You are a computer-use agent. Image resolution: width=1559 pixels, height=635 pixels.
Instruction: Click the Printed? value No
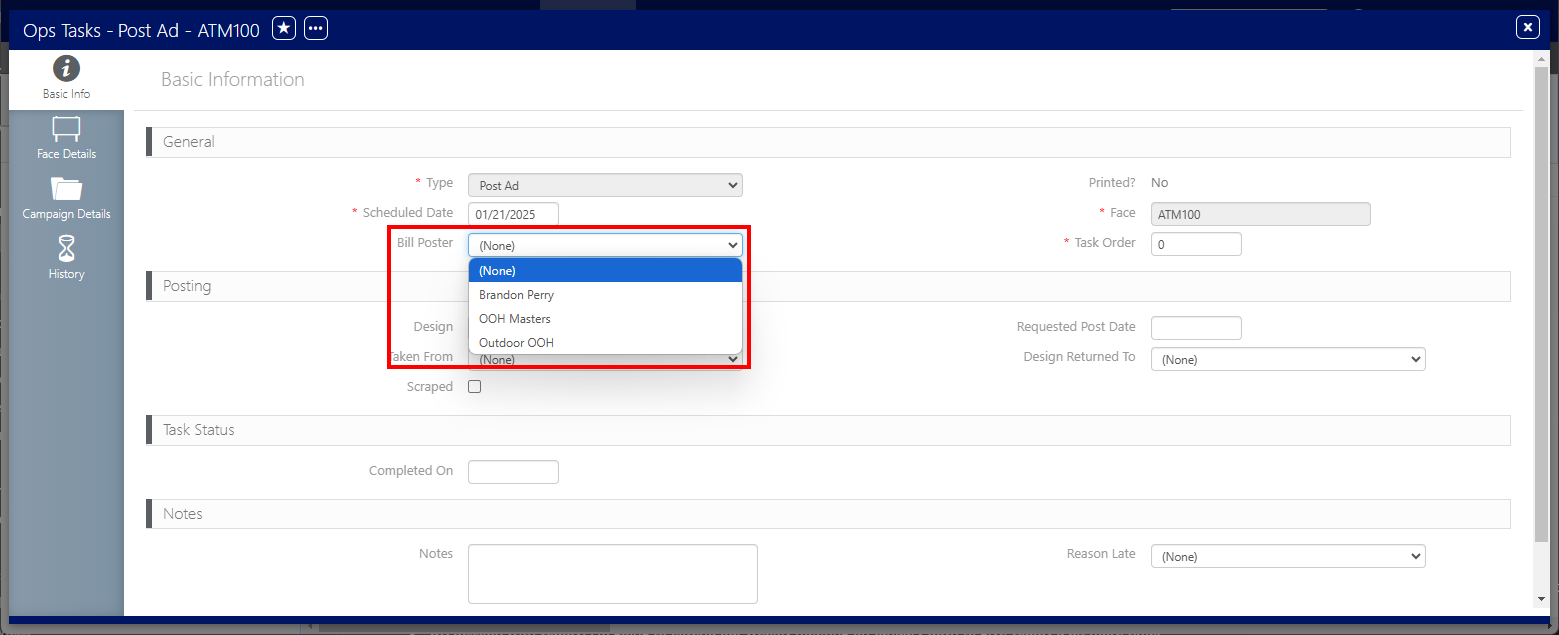point(1160,183)
